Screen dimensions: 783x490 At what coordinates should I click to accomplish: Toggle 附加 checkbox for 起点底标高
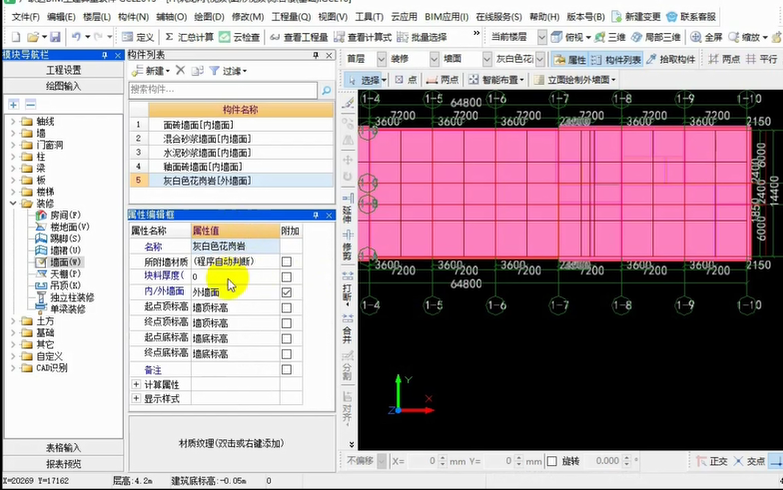[286, 339]
